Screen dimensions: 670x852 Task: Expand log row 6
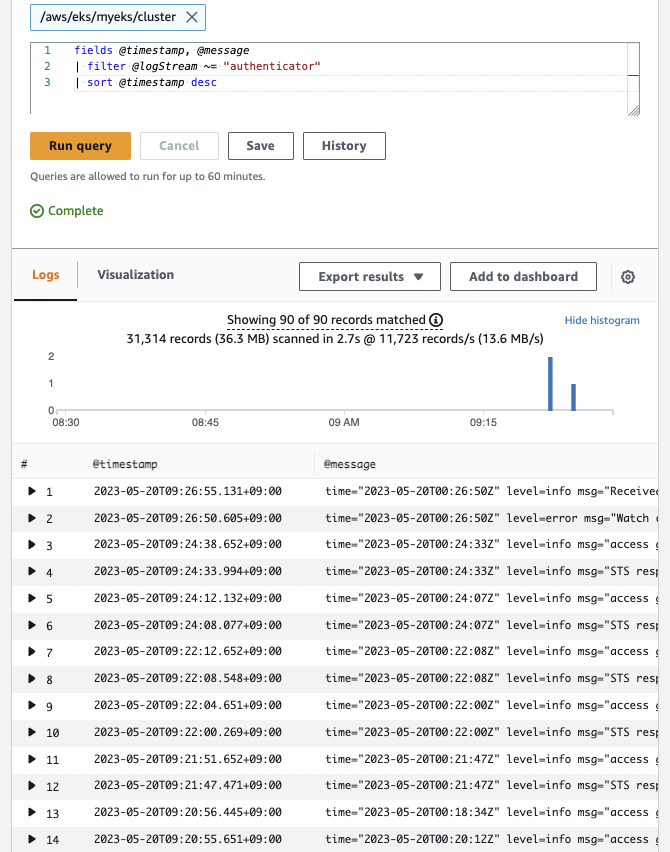[32, 625]
